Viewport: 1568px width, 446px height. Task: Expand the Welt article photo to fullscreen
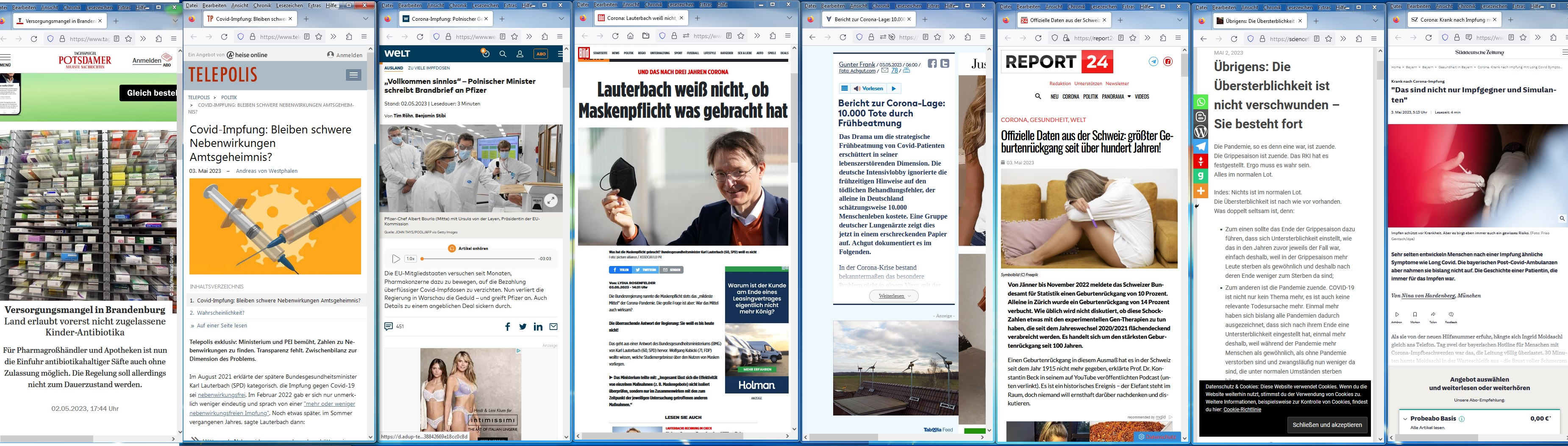click(x=550, y=200)
